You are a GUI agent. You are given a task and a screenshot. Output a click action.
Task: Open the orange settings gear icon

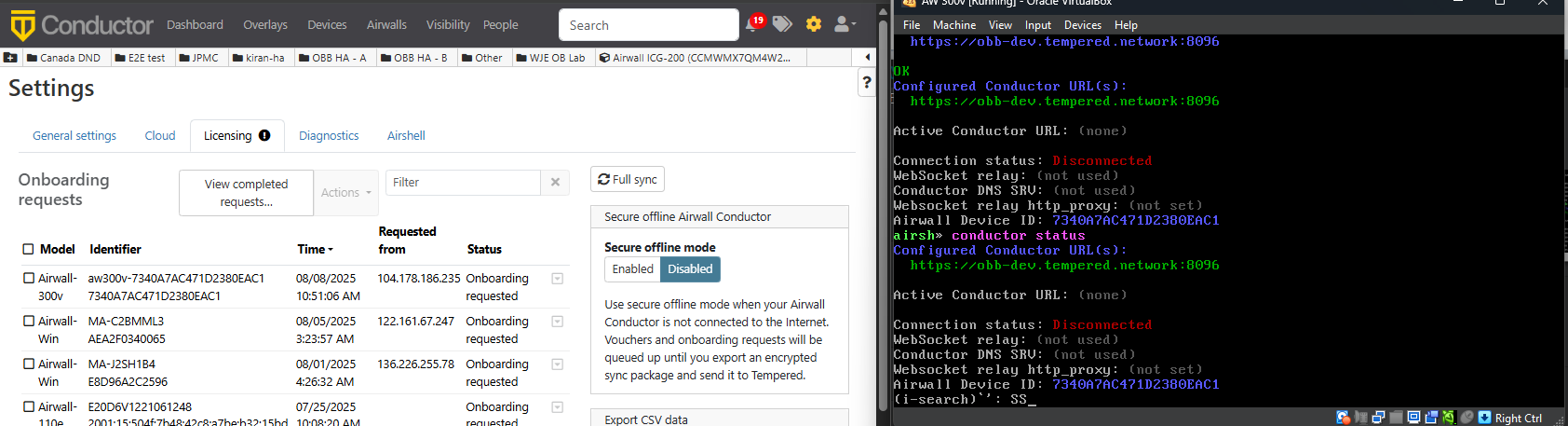[x=814, y=24]
